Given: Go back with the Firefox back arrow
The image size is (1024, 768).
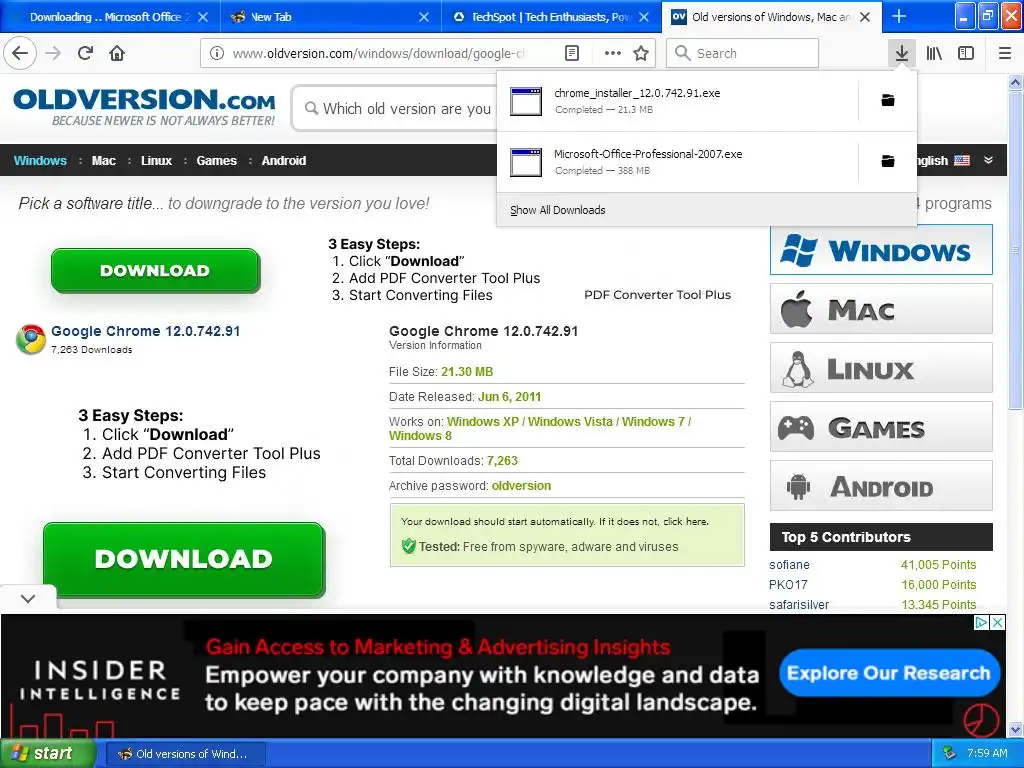Looking at the screenshot, I should pos(20,53).
